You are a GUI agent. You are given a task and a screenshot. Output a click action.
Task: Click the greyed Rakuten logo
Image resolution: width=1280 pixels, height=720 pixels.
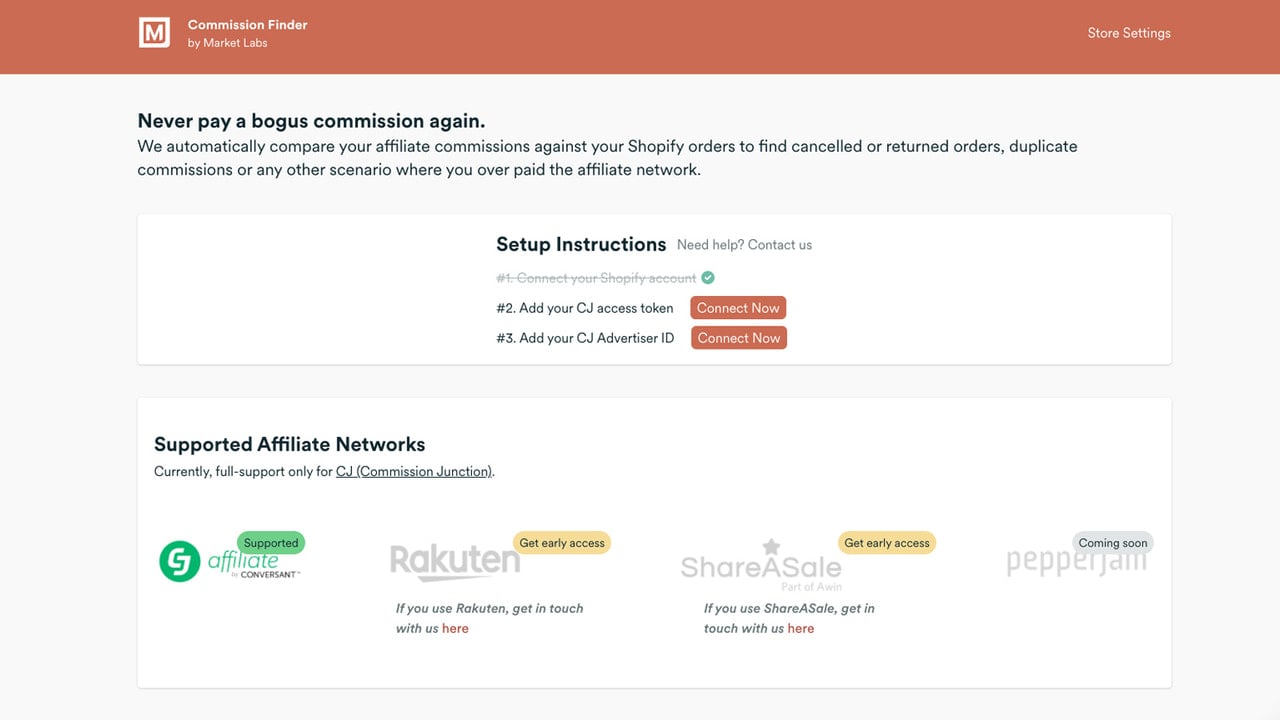click(x=455, y=562)
